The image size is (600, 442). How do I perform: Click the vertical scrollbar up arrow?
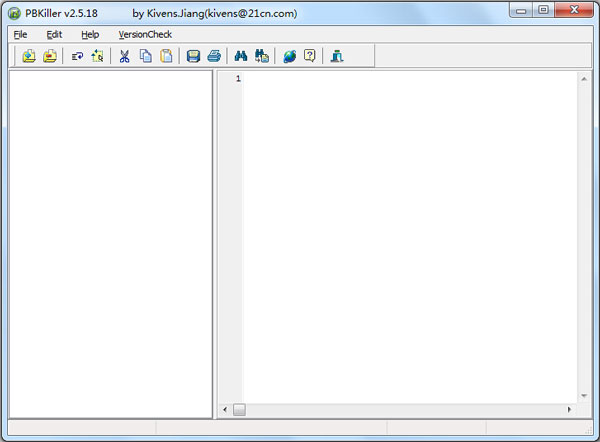(584, 79)
